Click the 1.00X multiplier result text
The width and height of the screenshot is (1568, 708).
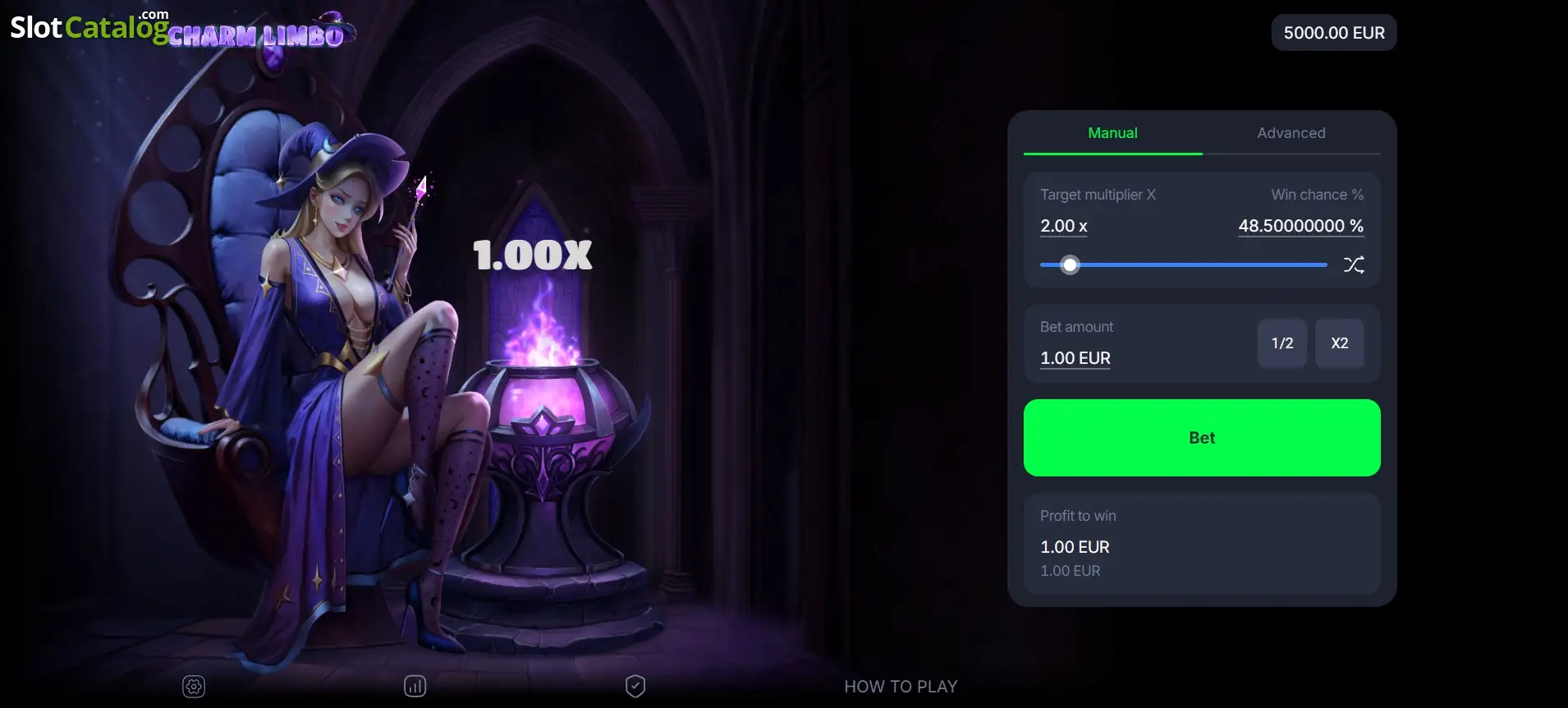533,255
